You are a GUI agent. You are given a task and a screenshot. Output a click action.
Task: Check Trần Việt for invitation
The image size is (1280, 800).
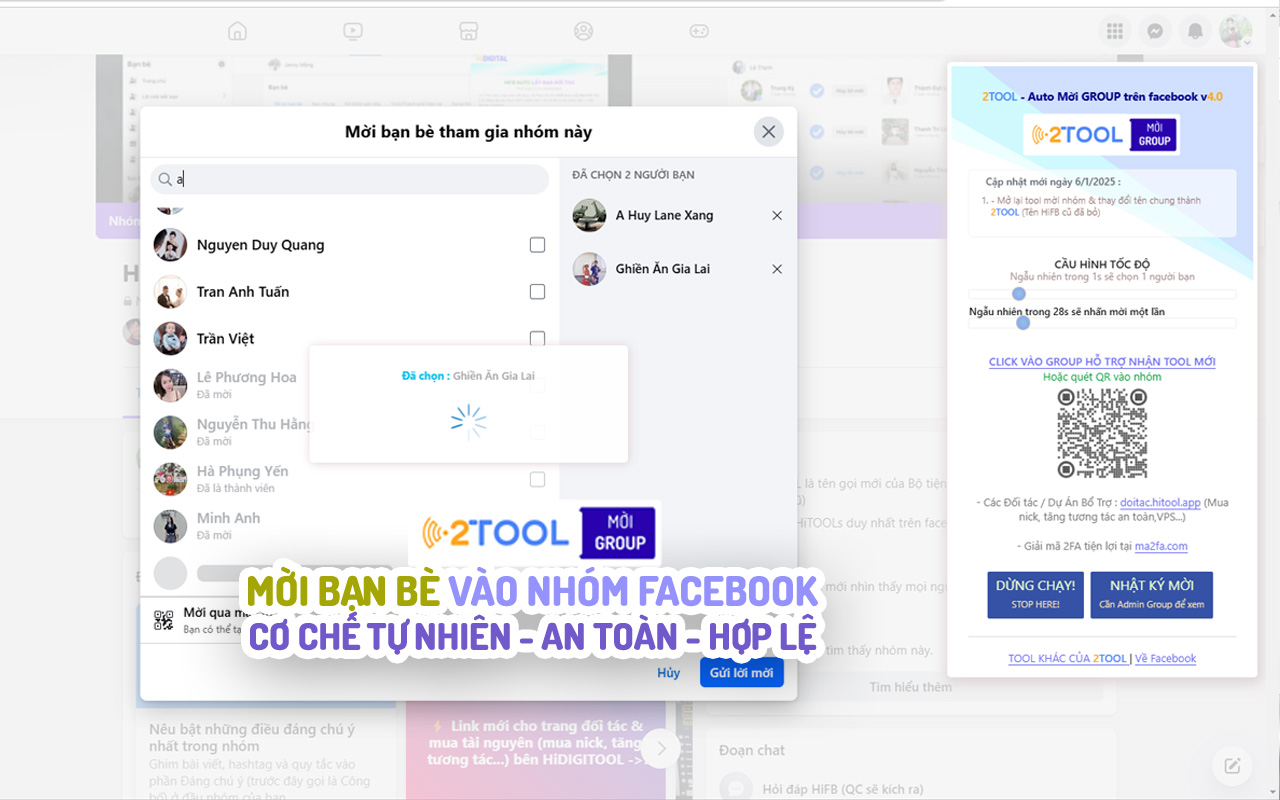pyautogui.click(x=537, y=338)
